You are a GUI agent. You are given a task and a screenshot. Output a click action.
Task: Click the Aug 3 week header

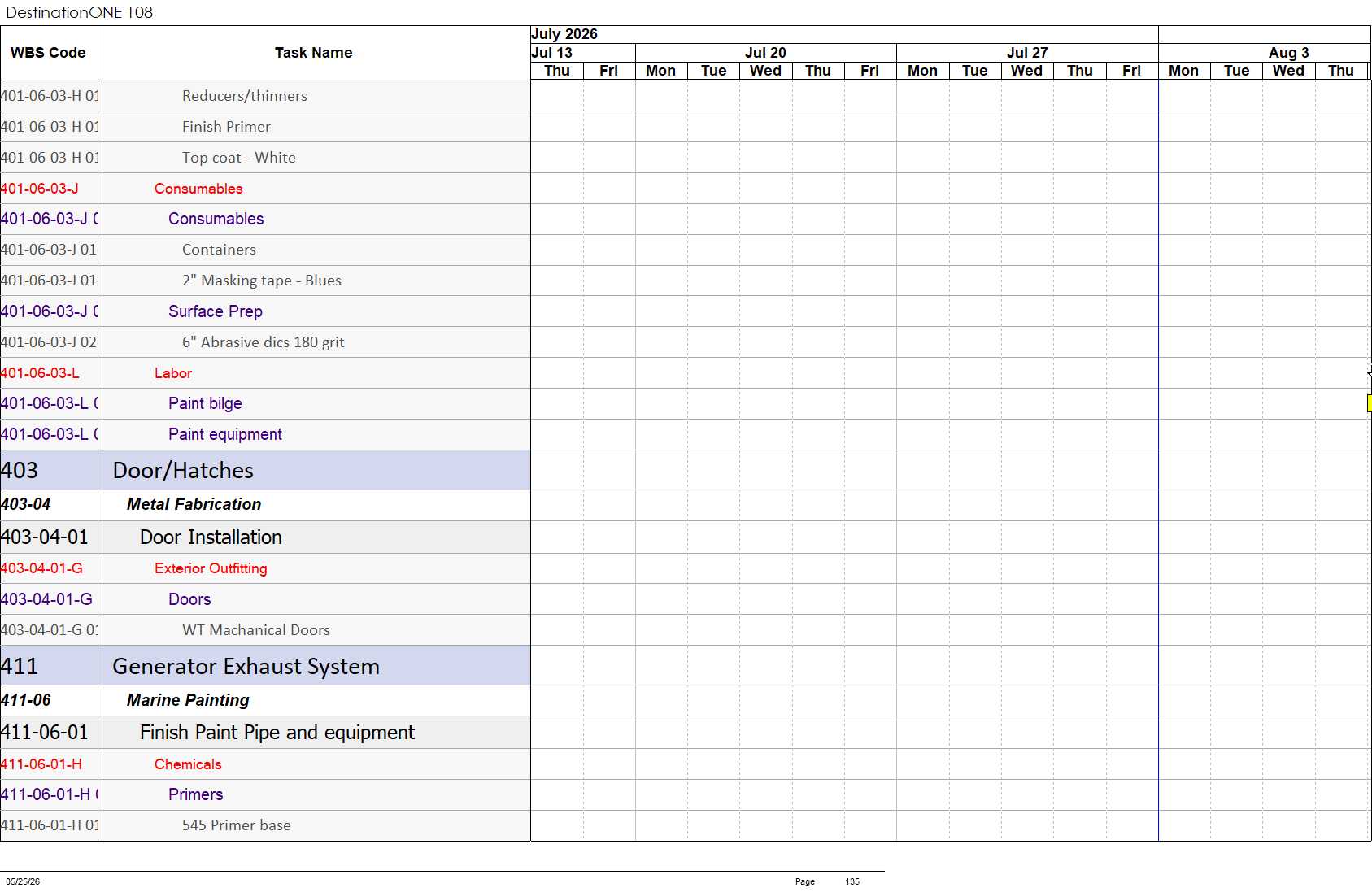[x=1289, y=53]
